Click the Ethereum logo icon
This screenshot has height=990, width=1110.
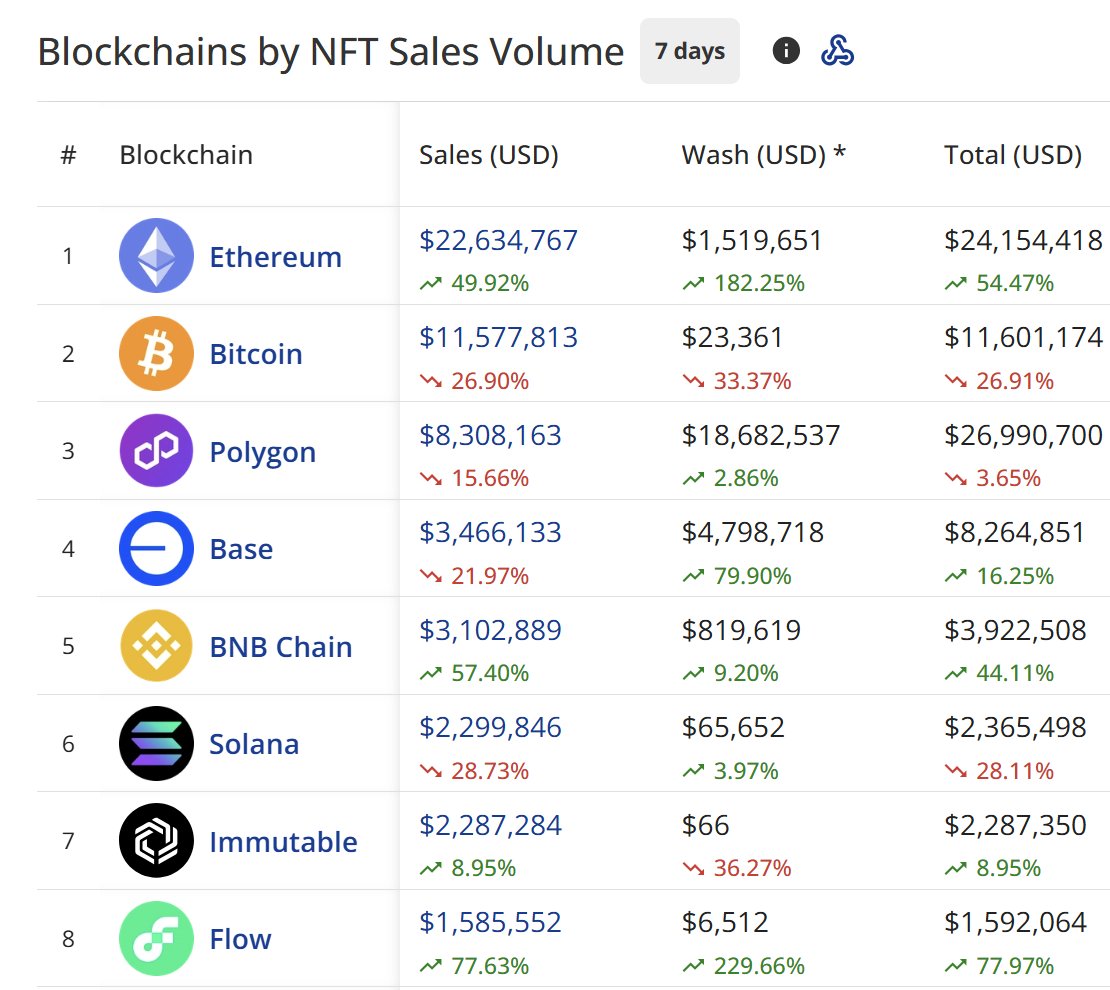pyautogui.click(x=156, y=256)
